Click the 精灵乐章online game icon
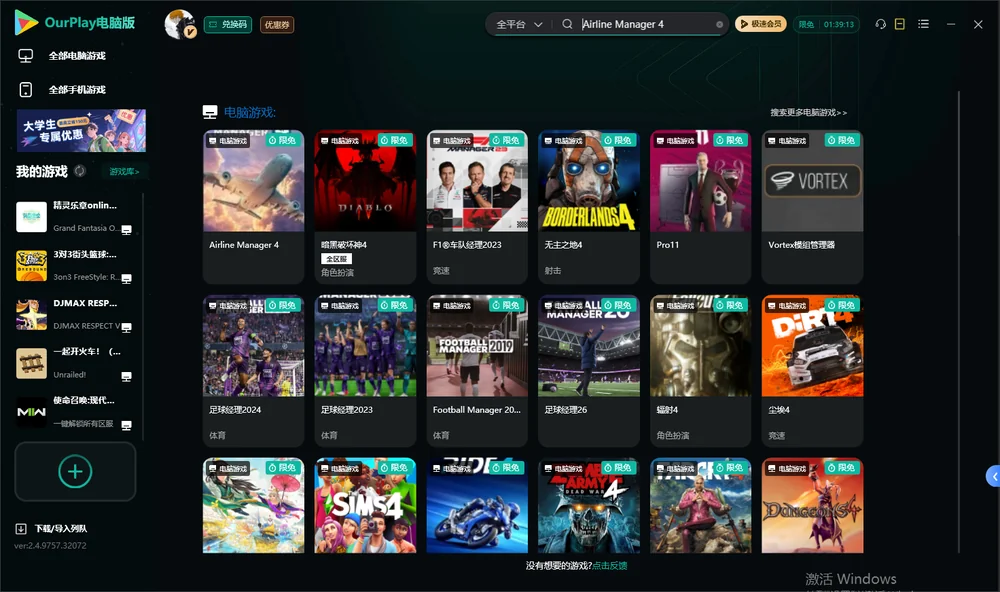 click(31, 217)
